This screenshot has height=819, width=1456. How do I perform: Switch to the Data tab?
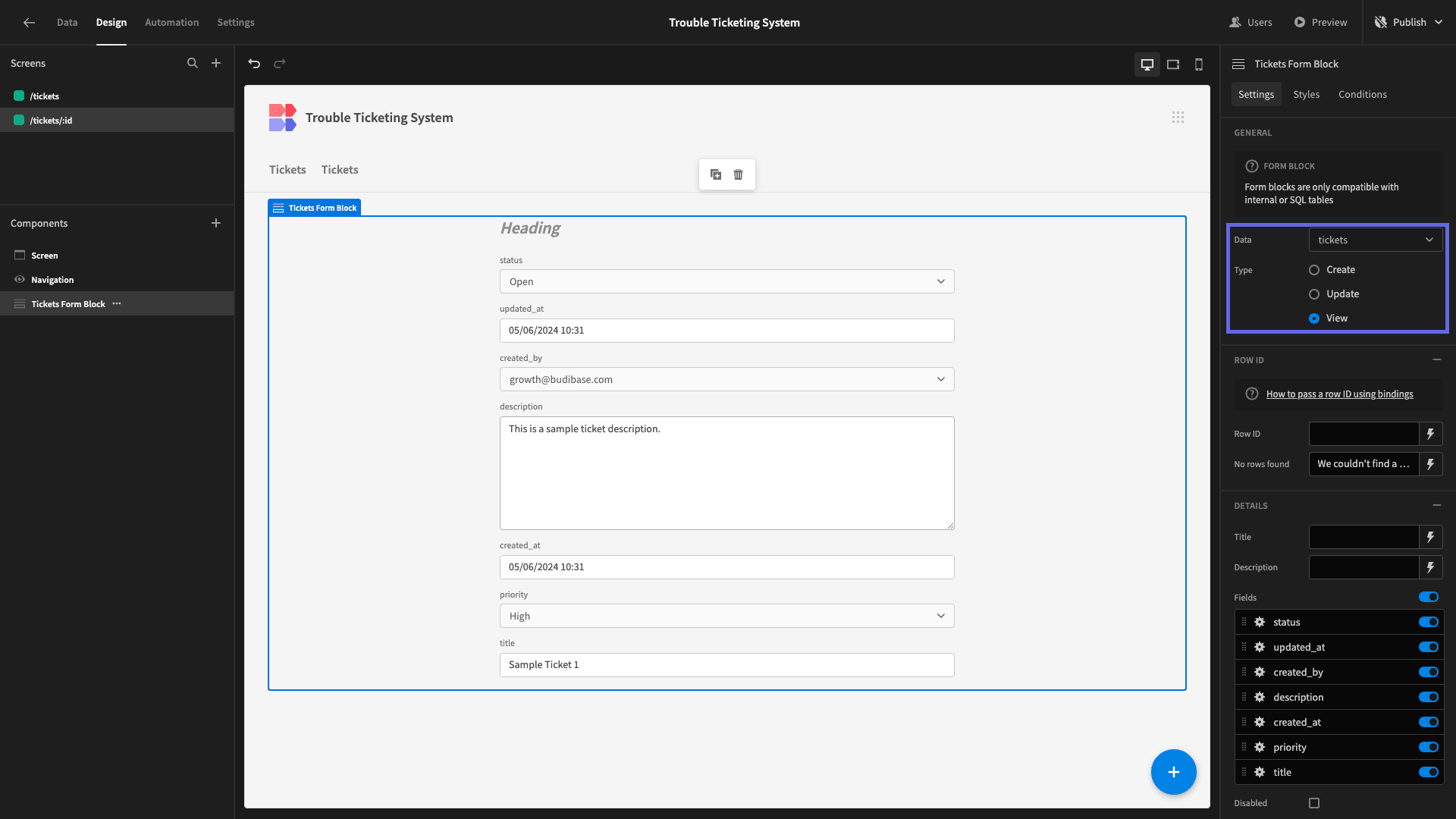[x=67, y=22]
